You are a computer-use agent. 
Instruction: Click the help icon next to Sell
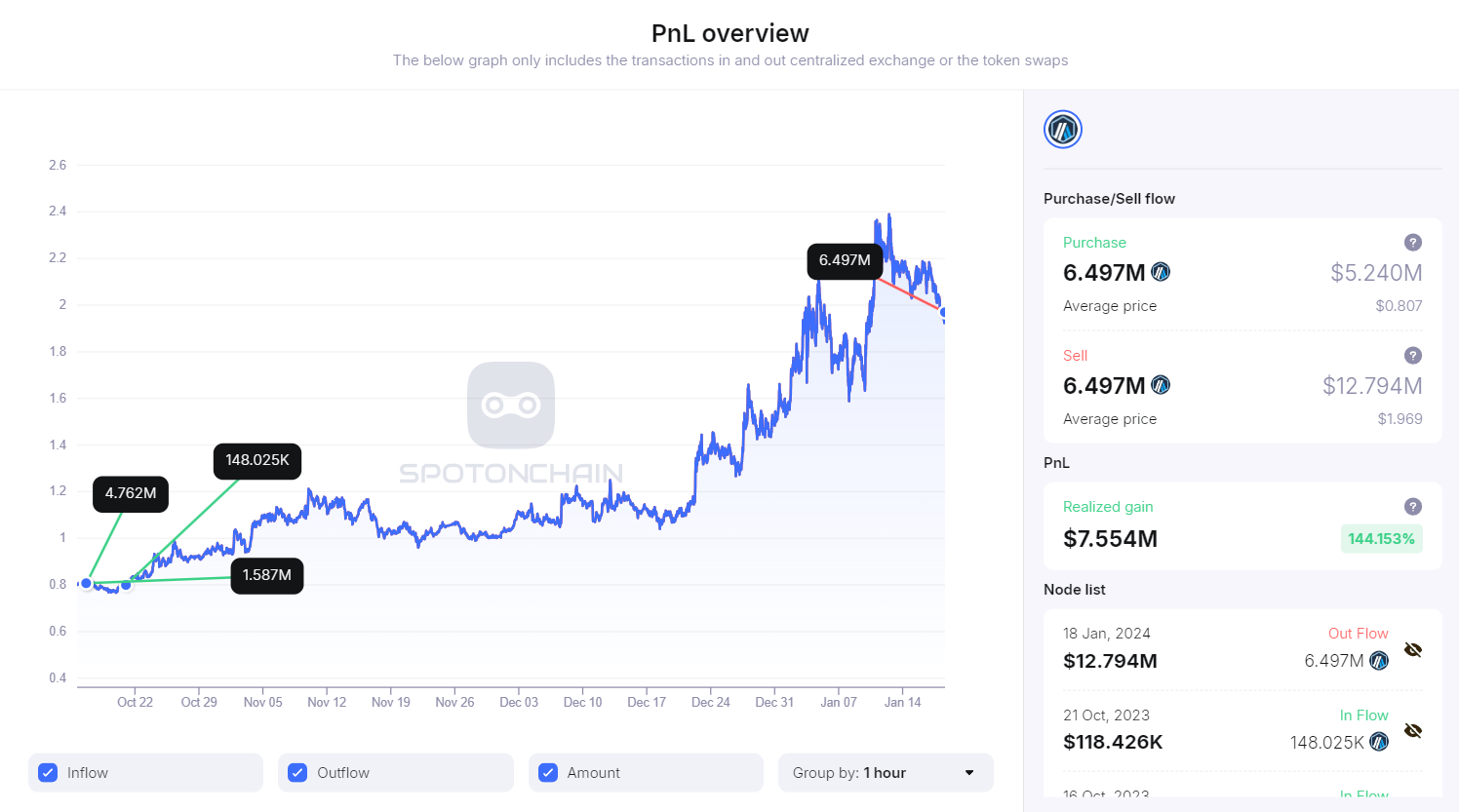(x=1413, y=355)
